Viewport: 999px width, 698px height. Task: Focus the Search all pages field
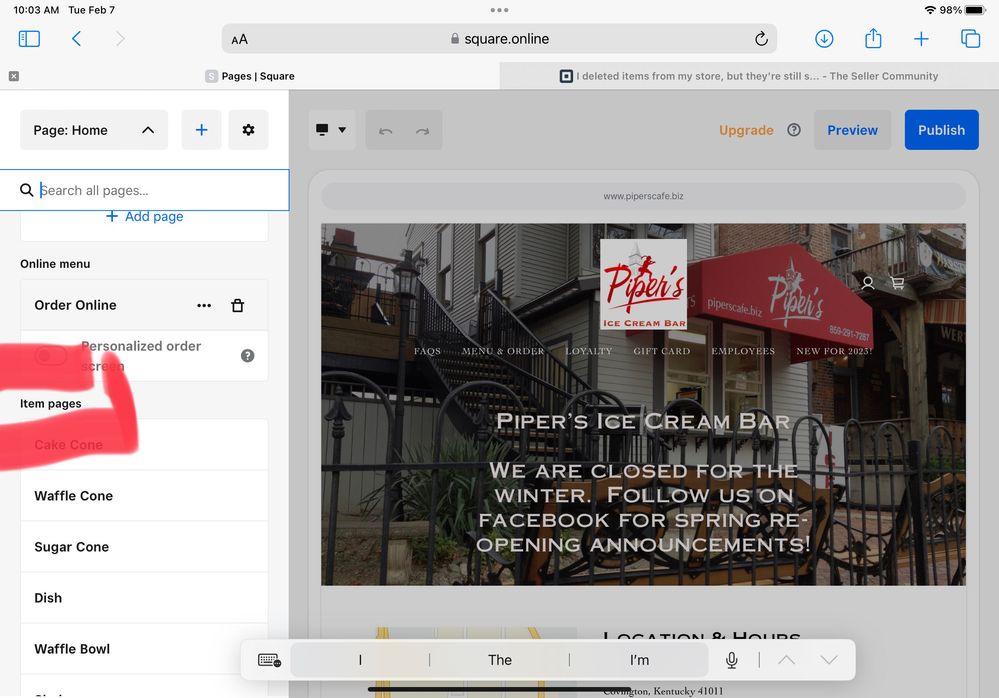click(155, 190)
